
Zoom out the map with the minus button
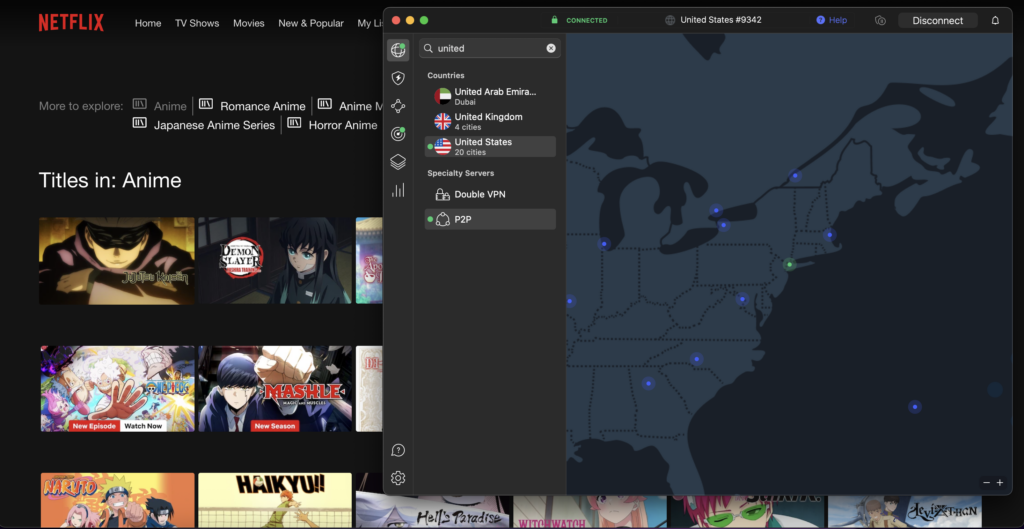pyautogui.click(x=986, y=483)
